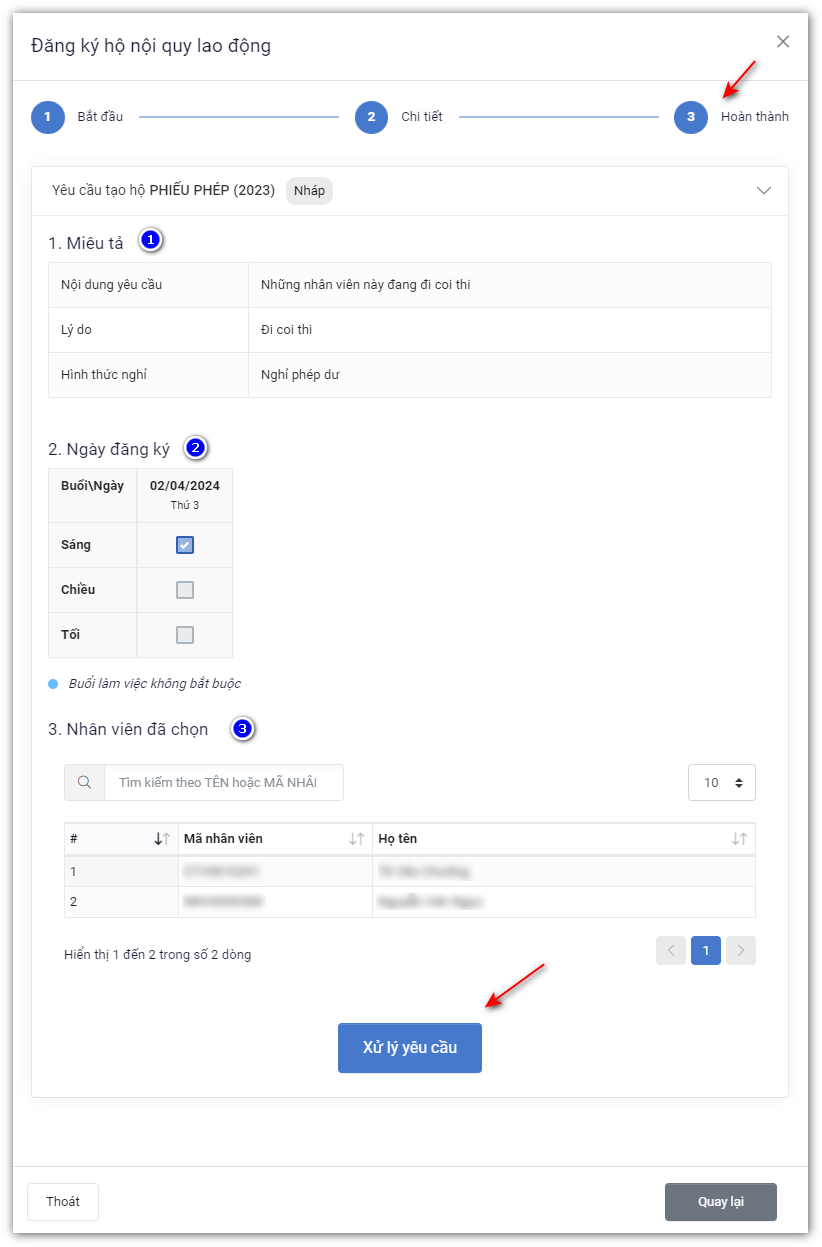822x1247 pixels.
Task: Collapse the Yêu cầu tạo hộ panel chevron
Action: pos(764,191)
